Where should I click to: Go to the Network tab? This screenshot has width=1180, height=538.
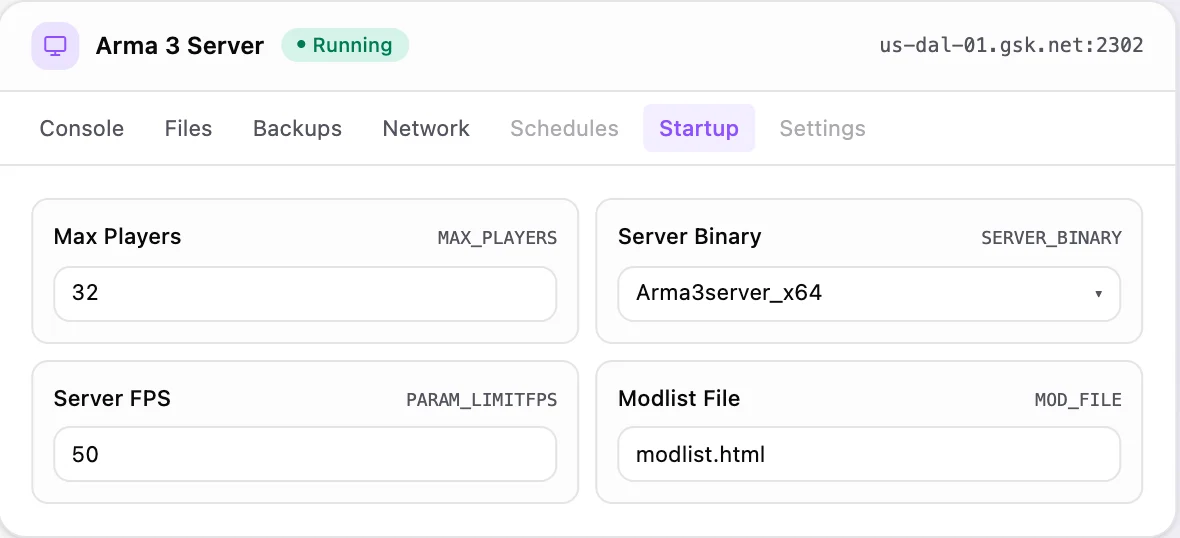426,129
